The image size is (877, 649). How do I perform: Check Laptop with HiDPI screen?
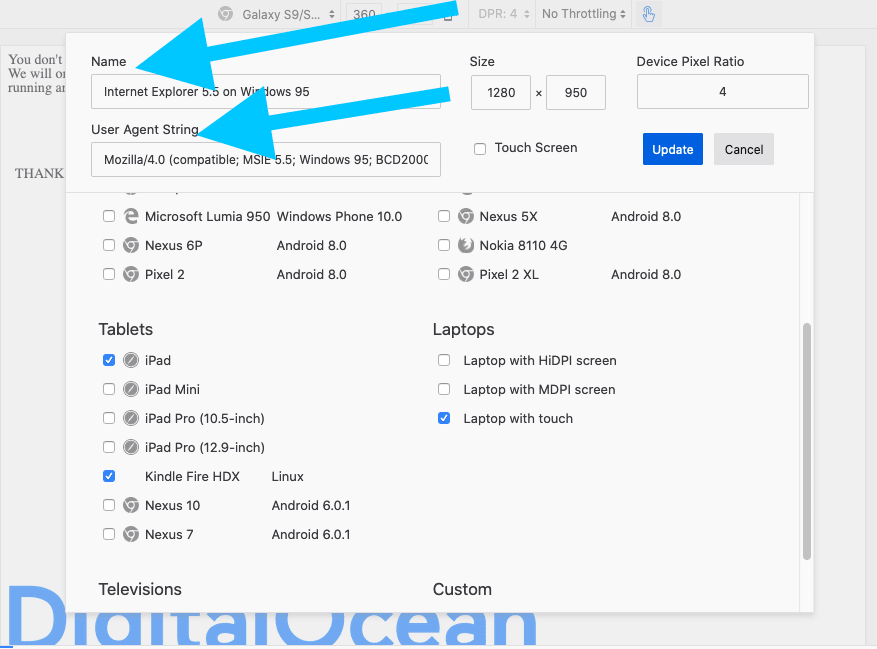(x=444, y=360)
